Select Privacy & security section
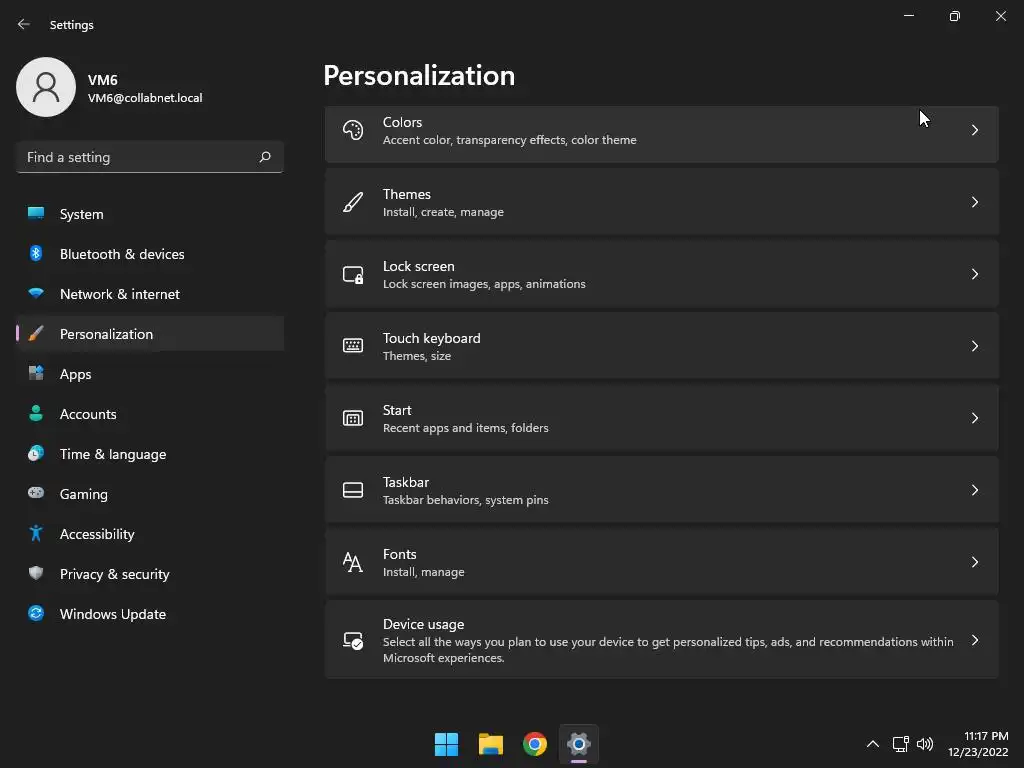 coord(114,574)
